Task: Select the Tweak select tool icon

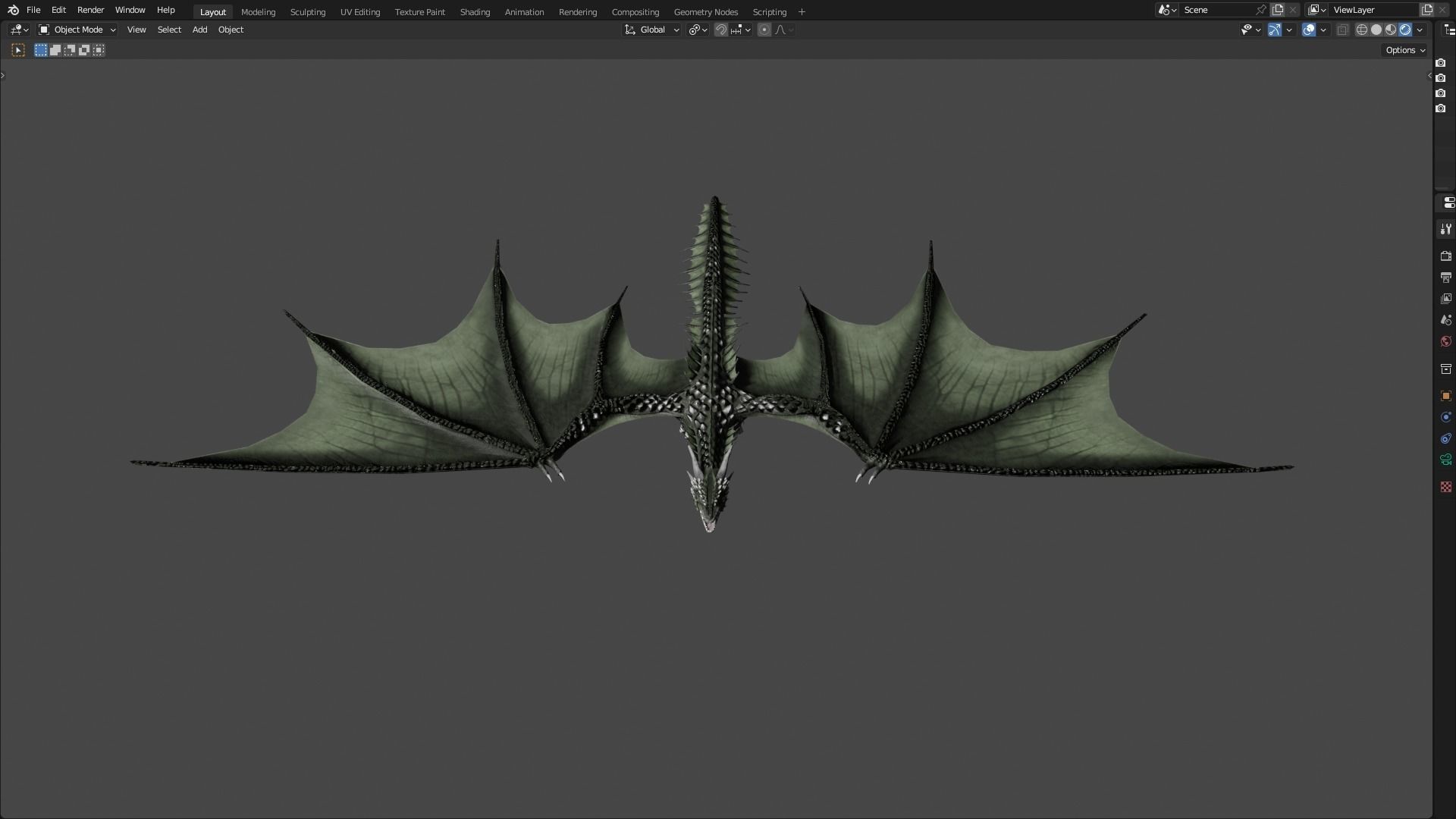Action: [18, 50]
